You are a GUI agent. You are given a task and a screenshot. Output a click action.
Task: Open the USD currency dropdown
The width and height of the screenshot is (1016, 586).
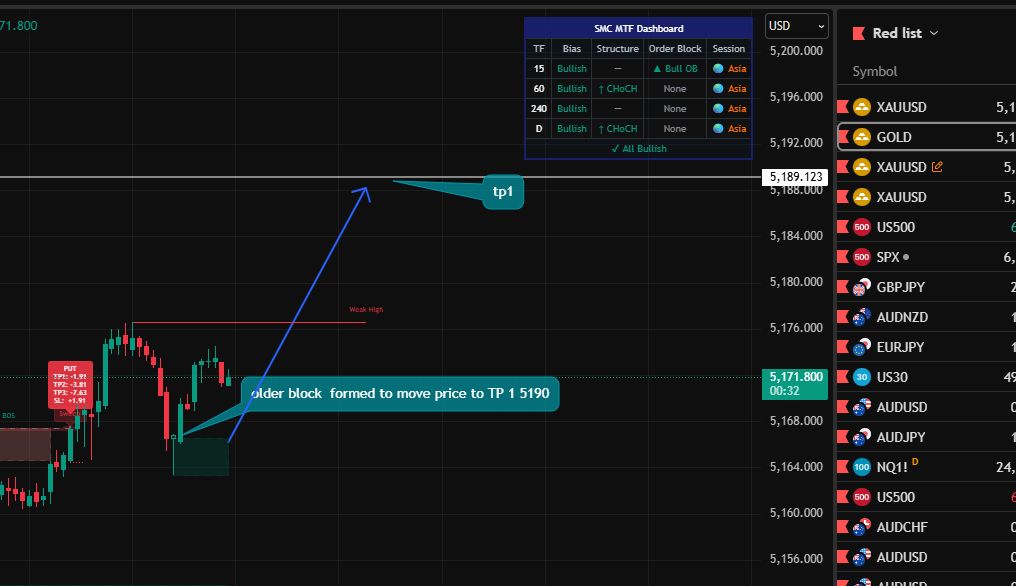[796, 26]
